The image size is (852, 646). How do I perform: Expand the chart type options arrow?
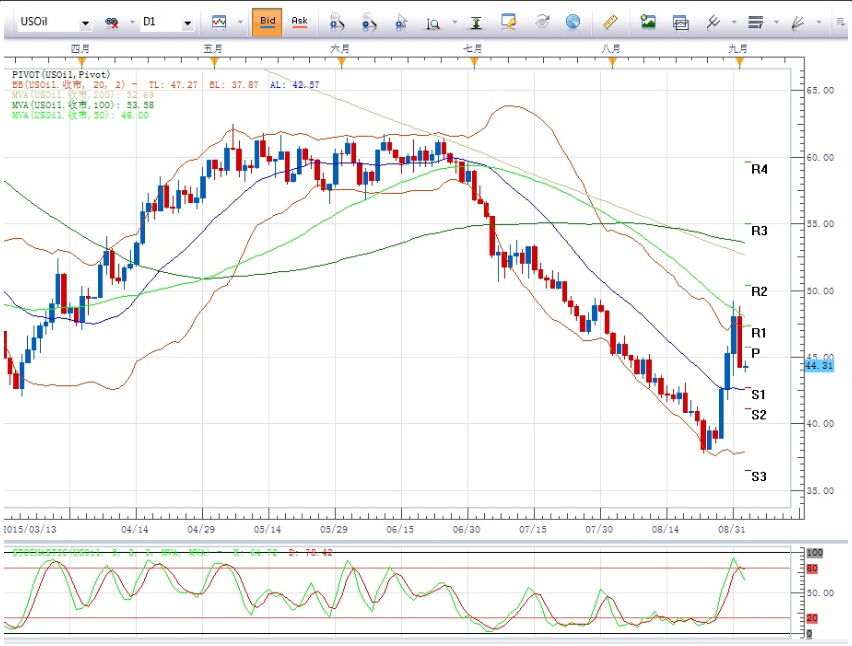[x=240, y=23]
